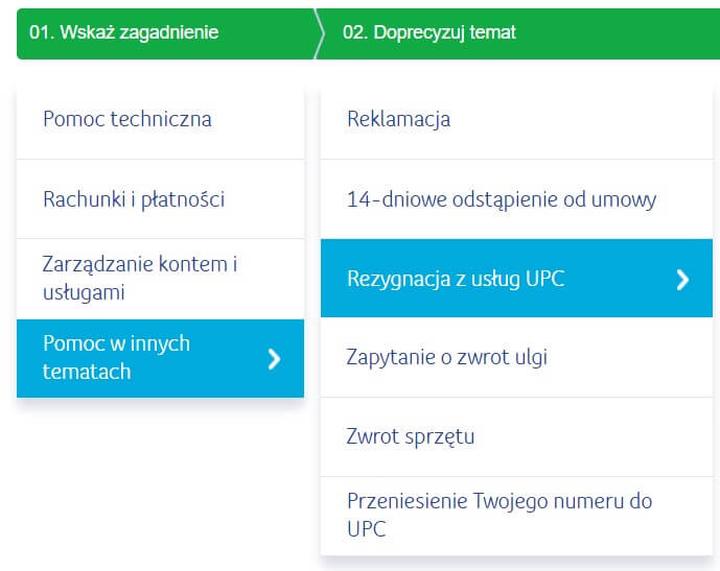Screen dimensions: 720x571
Task: Select the Pomoc techniczna topic
Action: [160, 120]
